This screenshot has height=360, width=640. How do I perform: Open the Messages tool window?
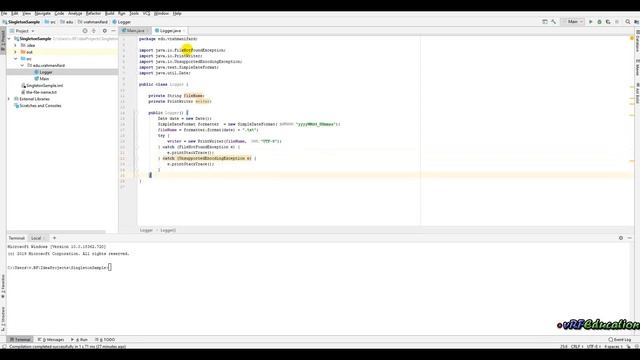pos(51,340)
